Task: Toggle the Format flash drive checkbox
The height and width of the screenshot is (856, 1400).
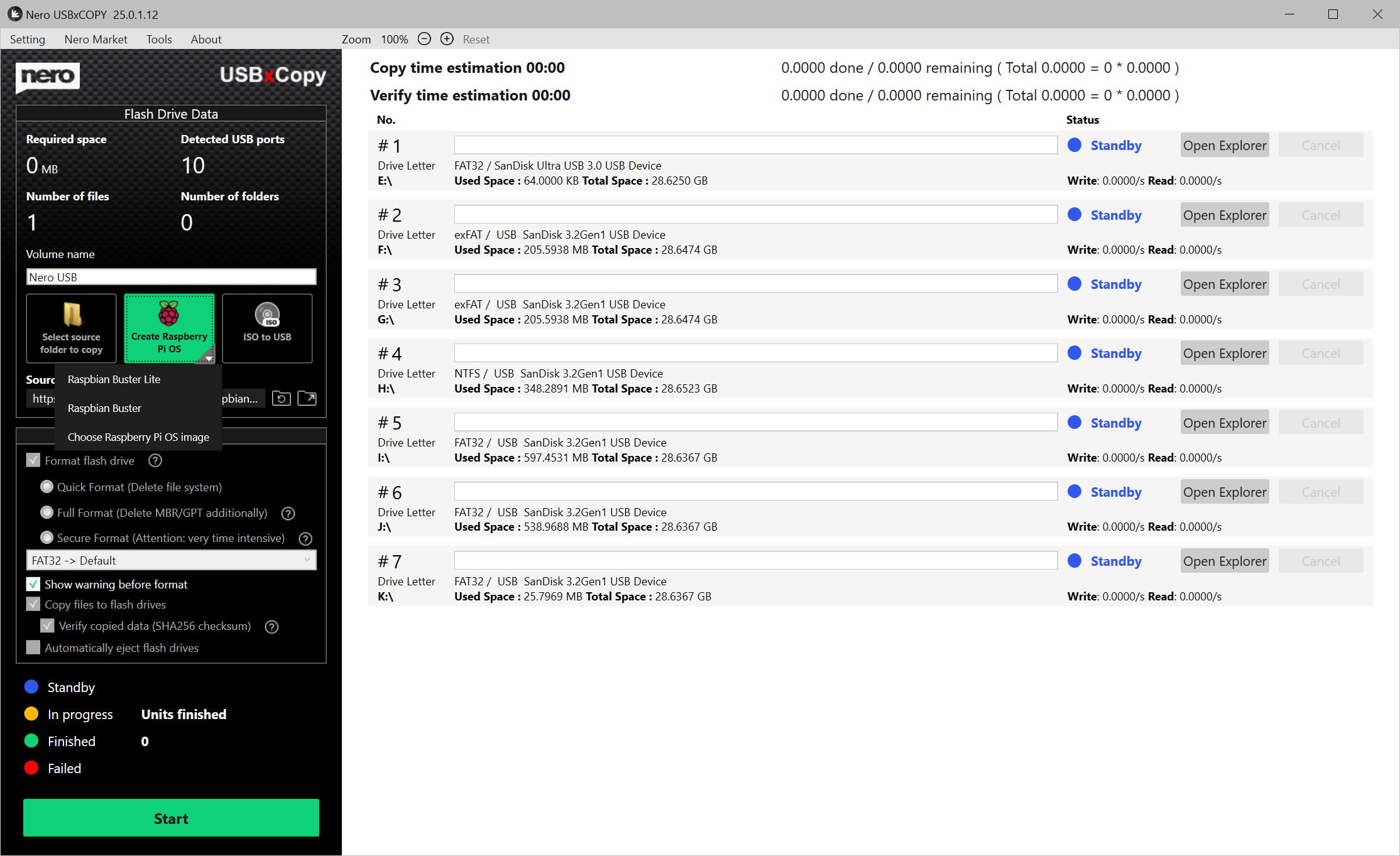Action: click(x=33, y=460)
